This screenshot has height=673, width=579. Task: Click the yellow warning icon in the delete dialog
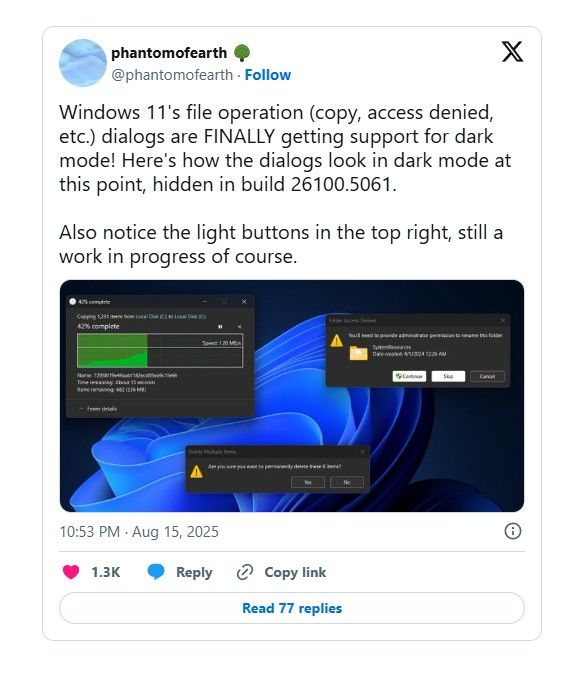coord(196,471)
